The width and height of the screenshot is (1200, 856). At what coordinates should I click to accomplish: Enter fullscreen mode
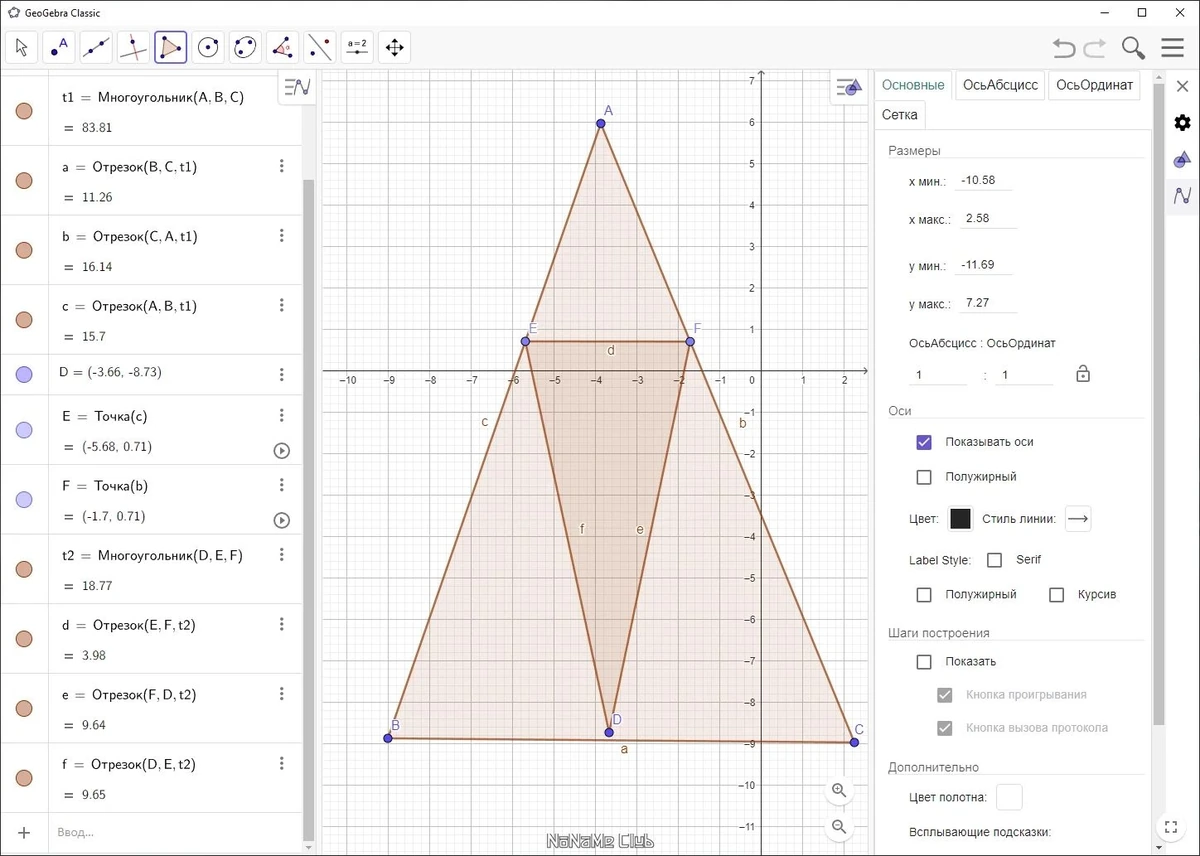pos(1171,826)
